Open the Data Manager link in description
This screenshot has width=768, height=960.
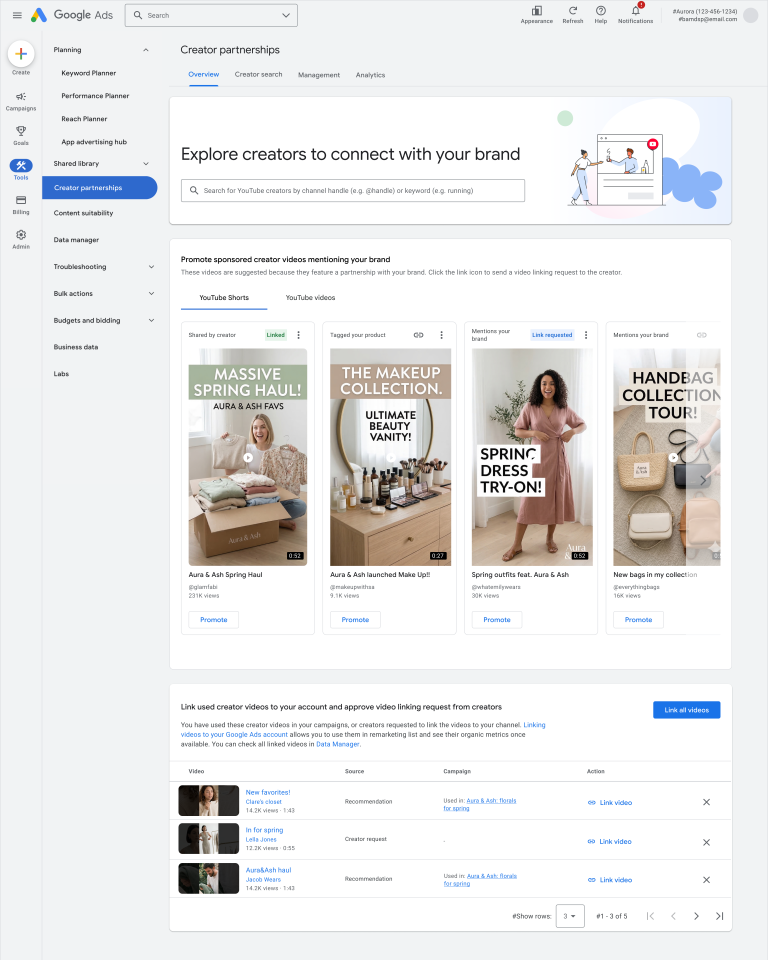[338, 744]
